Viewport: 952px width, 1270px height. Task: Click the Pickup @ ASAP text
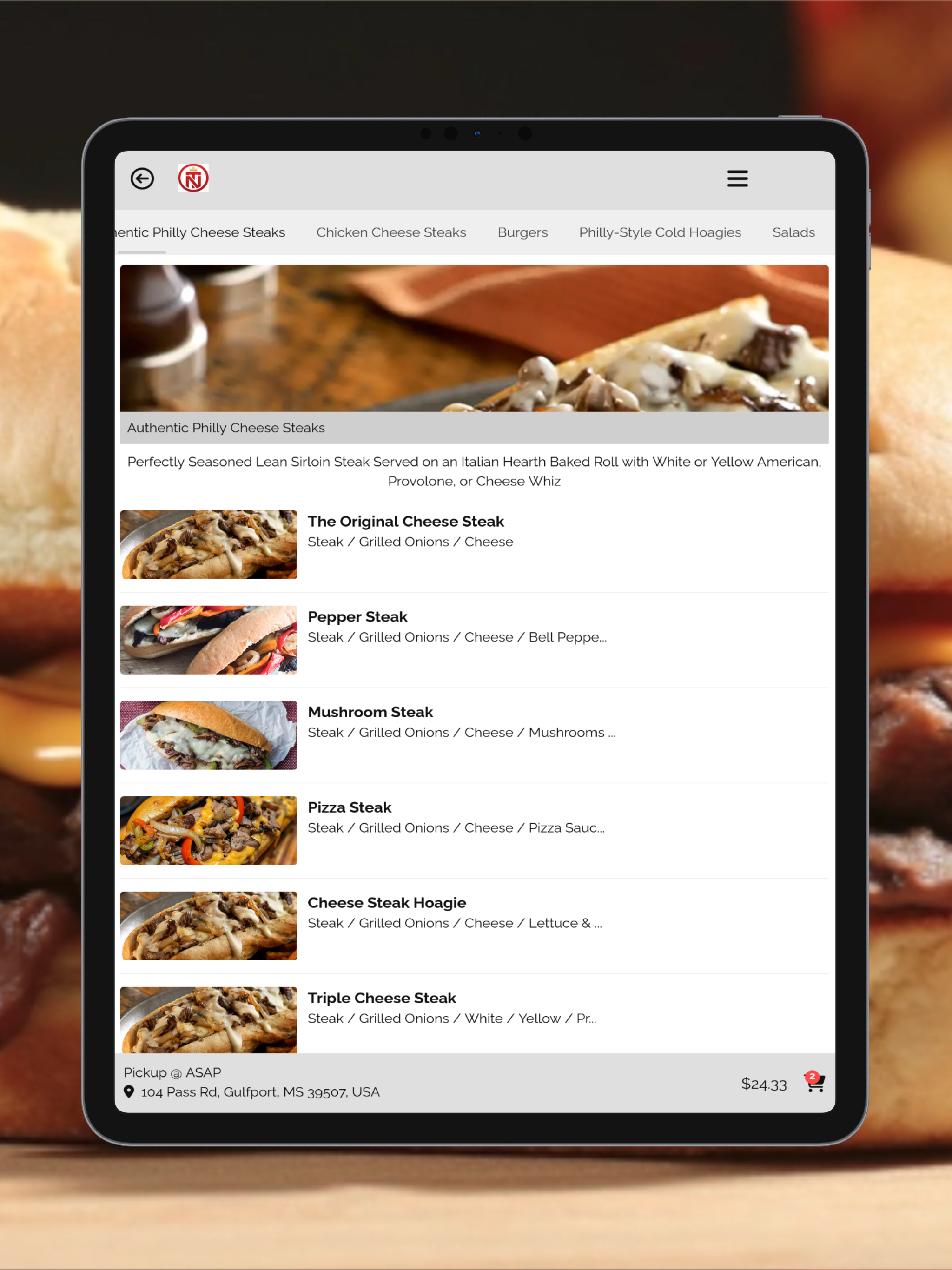[172, 1072]
